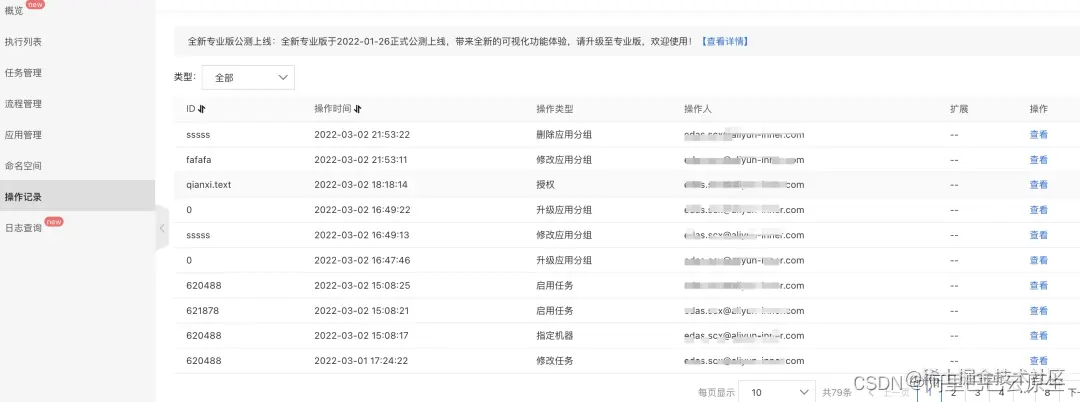
Task: Click 查看 for the 16:49:13 修改应用分组 record
Action: [1039, 235]
